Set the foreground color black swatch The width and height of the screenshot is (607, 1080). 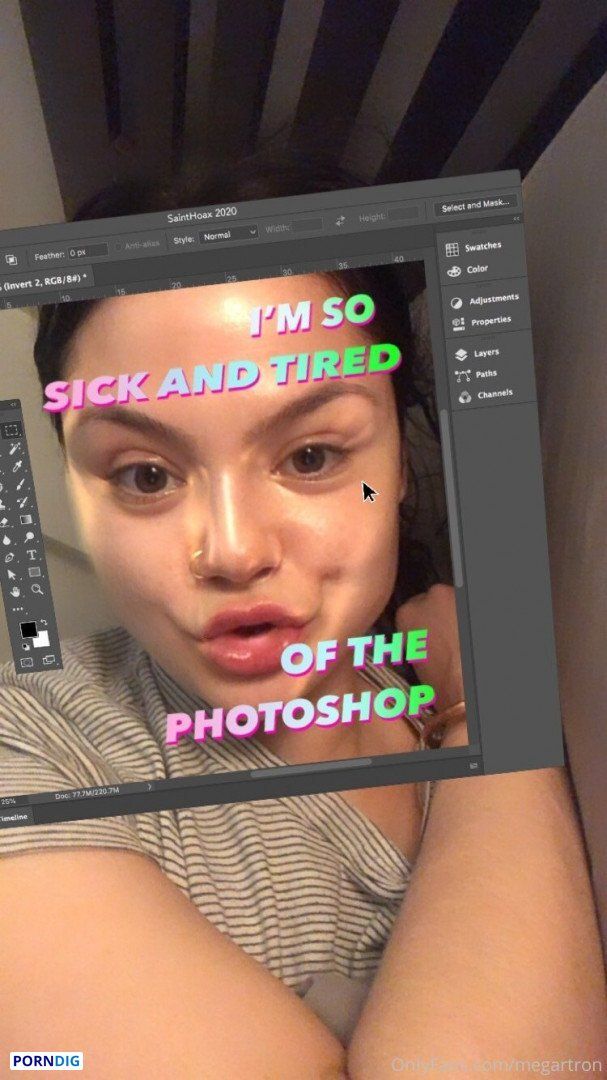point(28,630)
